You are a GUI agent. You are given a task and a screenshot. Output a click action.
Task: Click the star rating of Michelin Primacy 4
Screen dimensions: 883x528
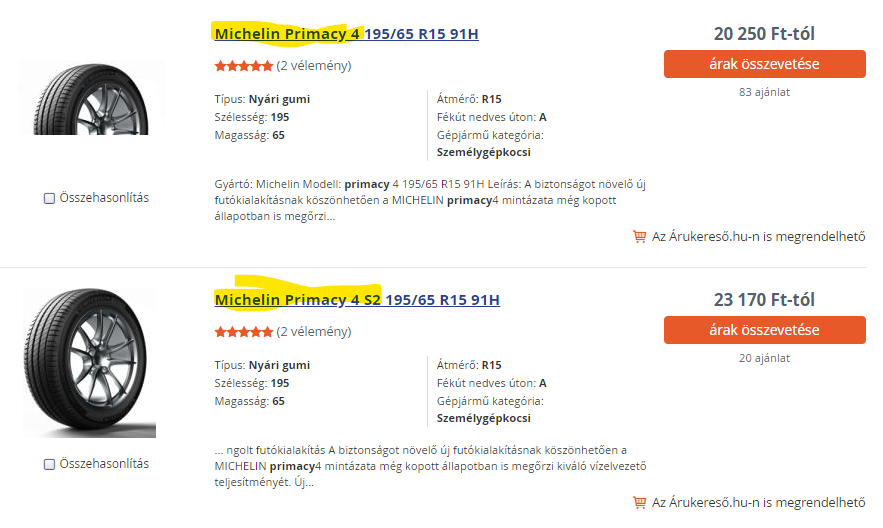coord(243,66)
